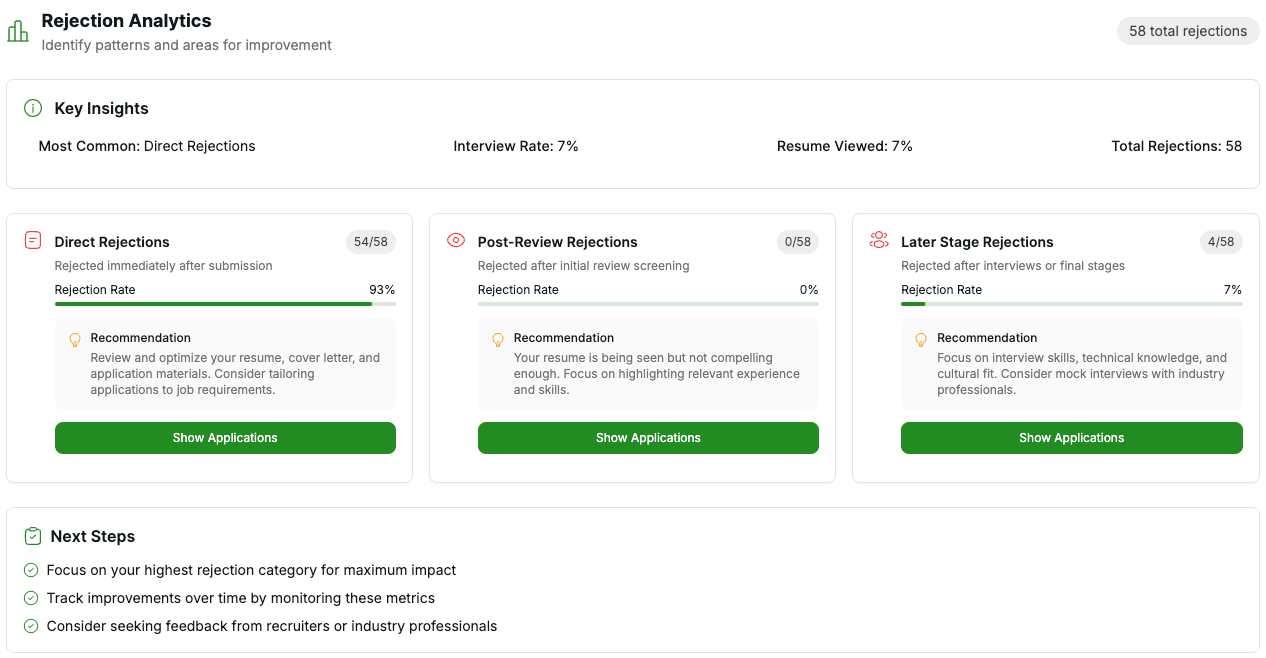The image size is (1266, 658).
Task: Click checkmark beside 'Consider seeking feedback from recruiters'
Action: coord(32,626)
